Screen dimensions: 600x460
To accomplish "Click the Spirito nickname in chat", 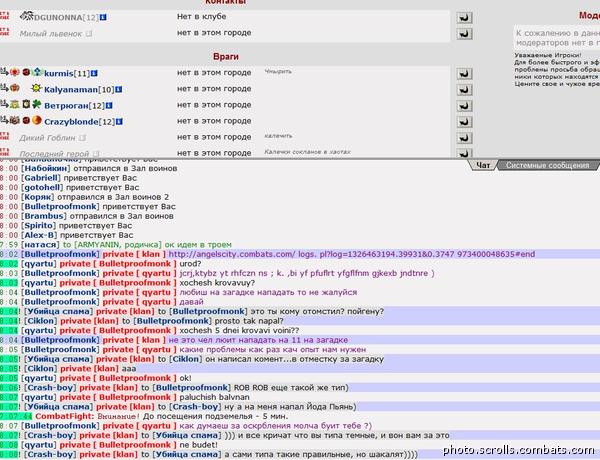I will [x=38, y=226].
